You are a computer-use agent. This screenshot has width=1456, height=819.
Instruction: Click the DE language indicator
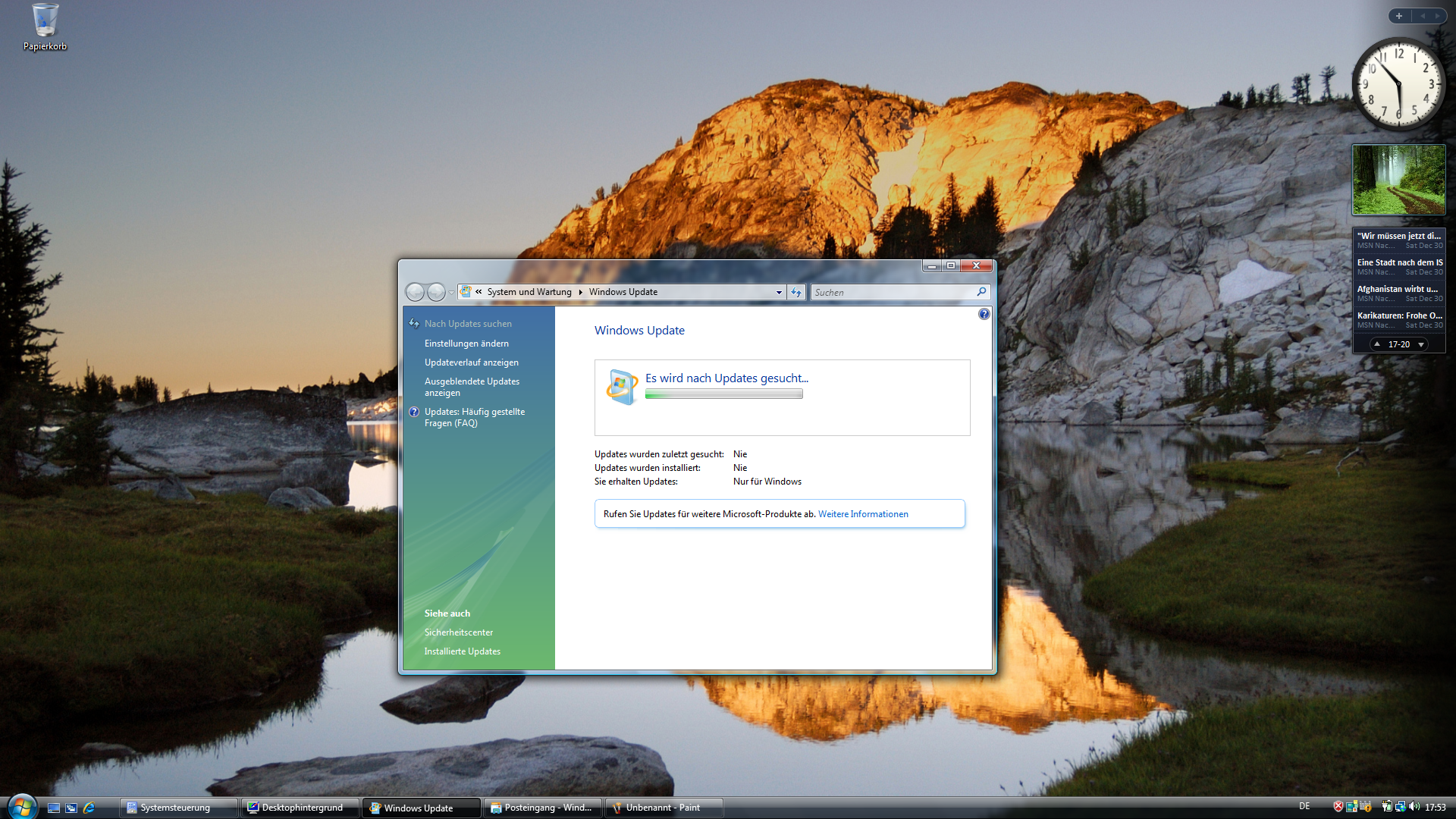click(x=1304, y=807)
